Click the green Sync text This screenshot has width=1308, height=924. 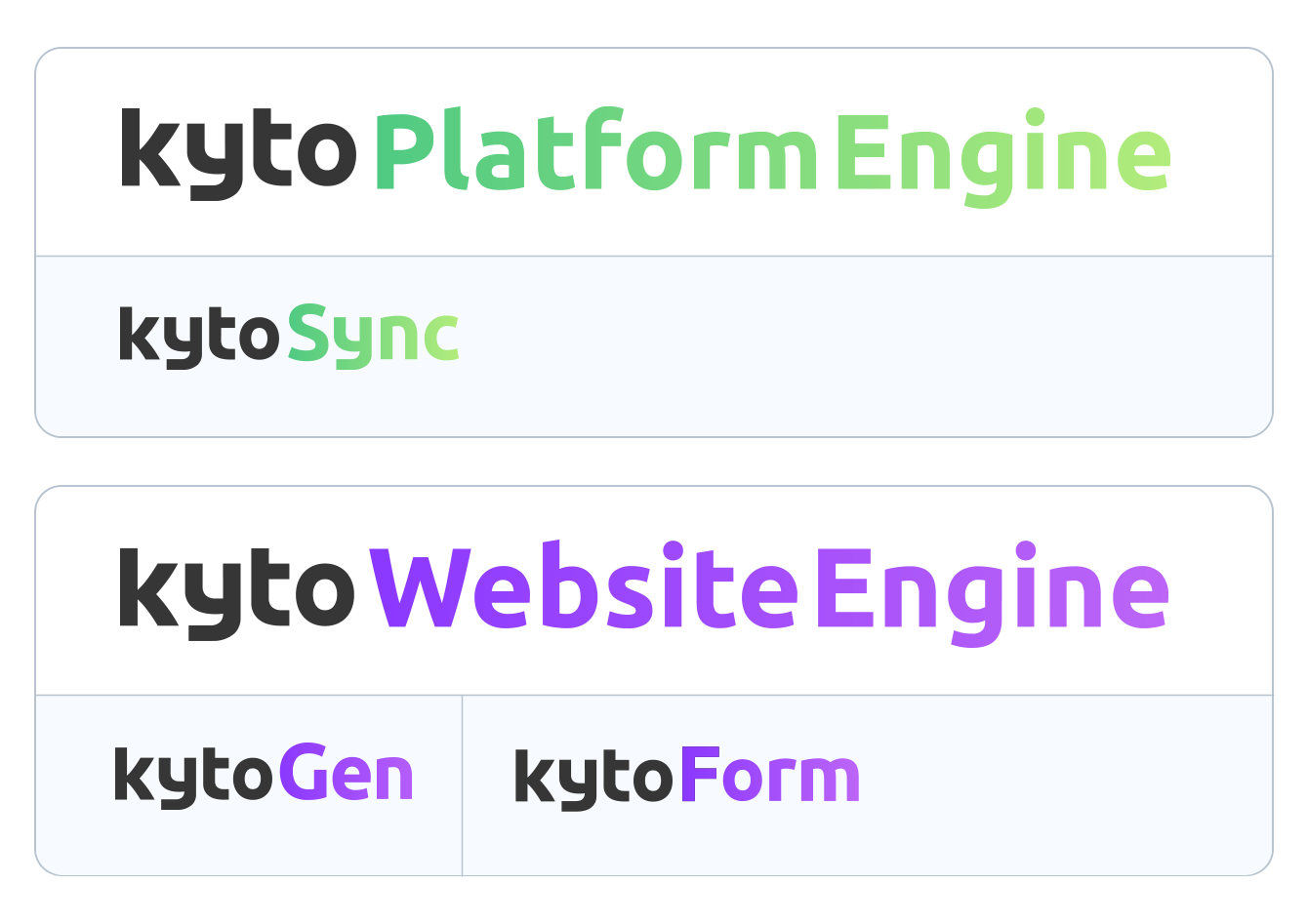[373, 336]
